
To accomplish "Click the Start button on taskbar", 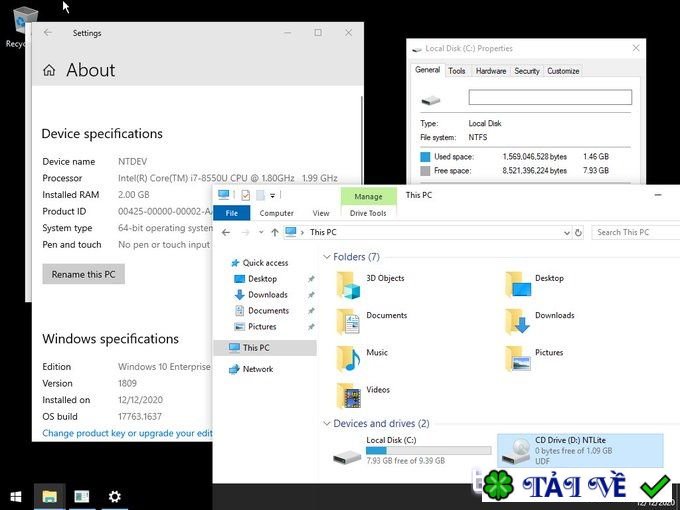I will pyautogui.click(x=16, y=497).
